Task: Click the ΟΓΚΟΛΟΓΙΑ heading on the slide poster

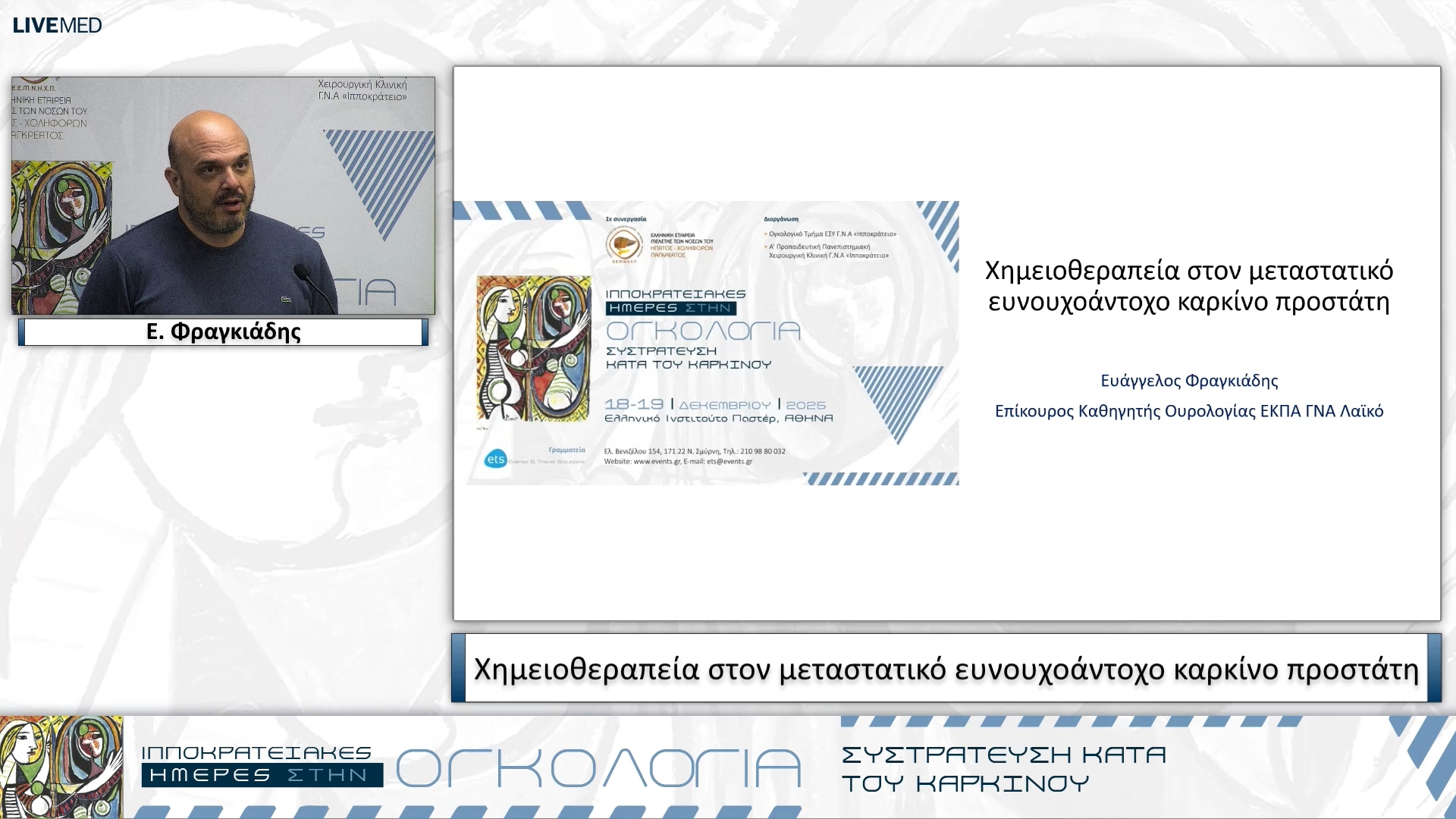Action: click(x=703, y=331)
